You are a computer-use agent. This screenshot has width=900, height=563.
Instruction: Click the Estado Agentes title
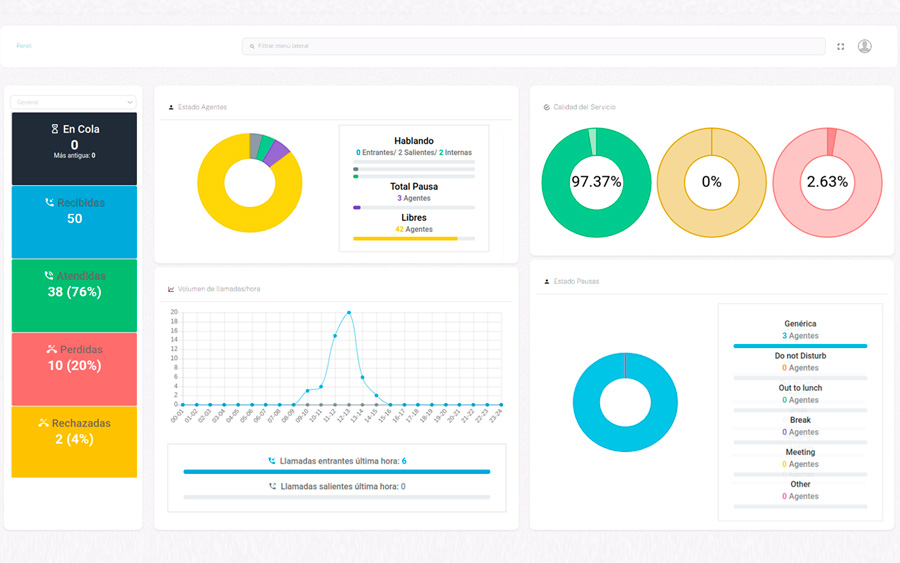(202, 107)
